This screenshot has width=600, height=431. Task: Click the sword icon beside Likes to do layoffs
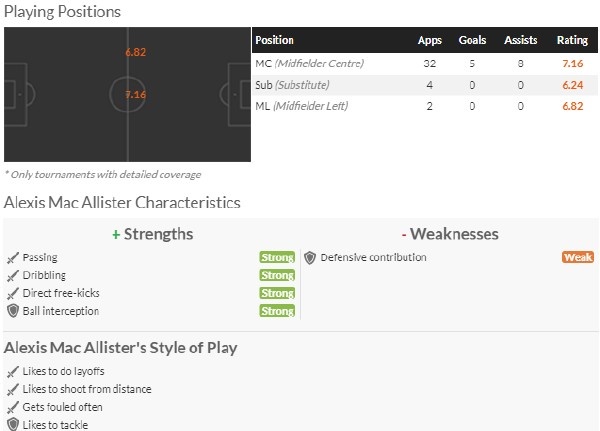[x=13, y=372]
